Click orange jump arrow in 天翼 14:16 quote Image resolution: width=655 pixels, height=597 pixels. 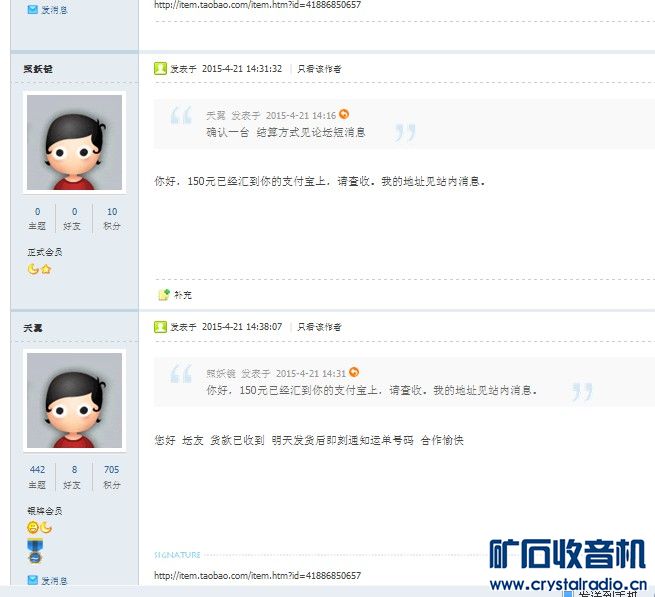(x=344, y=114)
